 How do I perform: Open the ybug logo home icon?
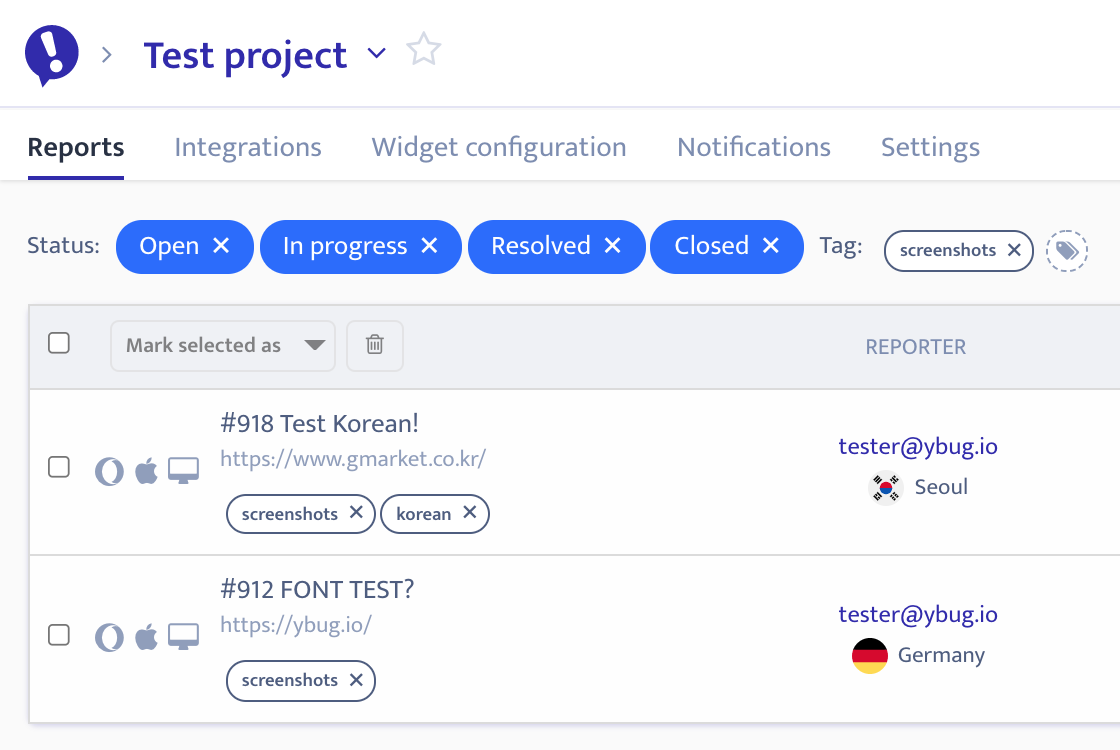[51, 55]
